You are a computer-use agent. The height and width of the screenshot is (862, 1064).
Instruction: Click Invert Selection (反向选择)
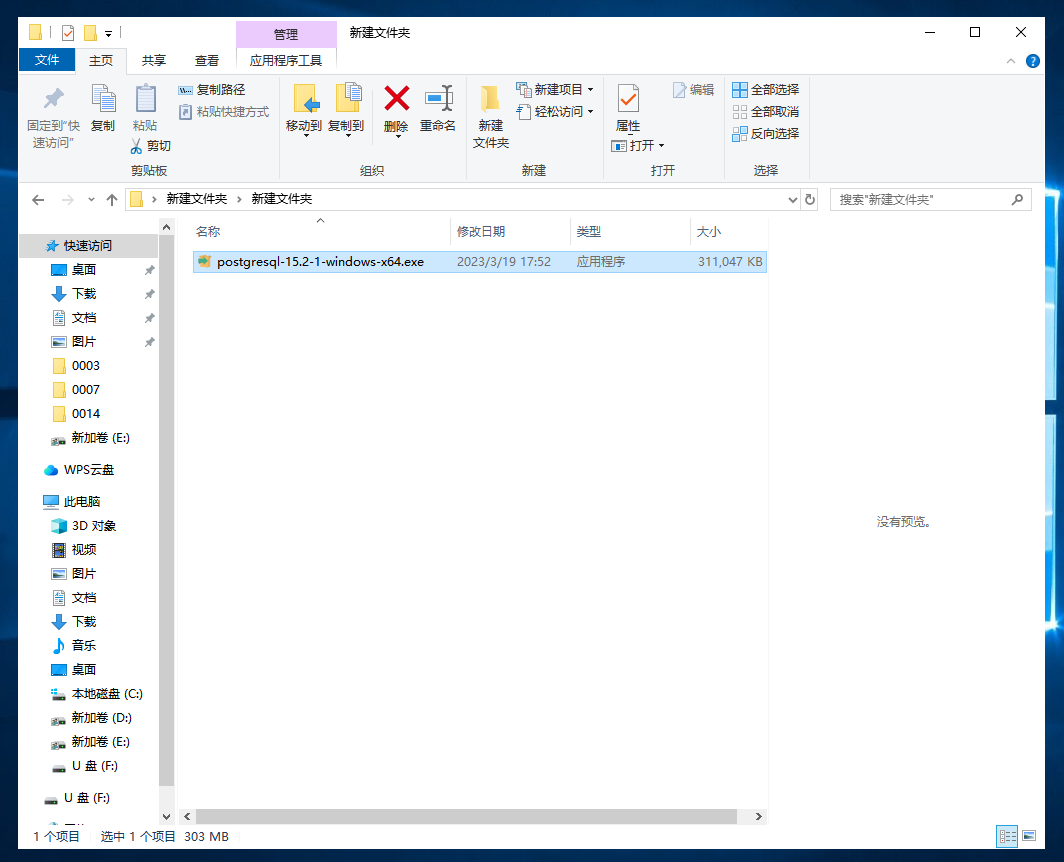(x=766, y=133)
